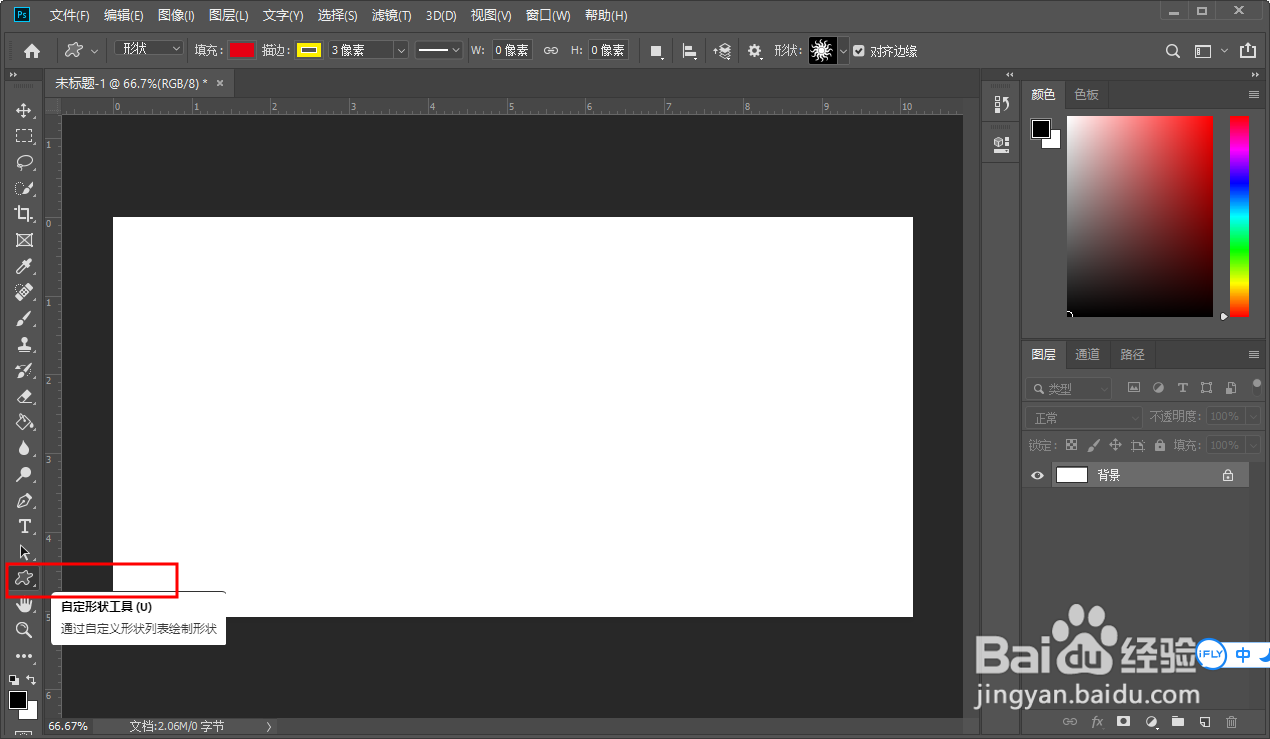Toggle lock all padlock in lock row
This screenshot has height=739, width=1270.
[x=1160, y=445]
